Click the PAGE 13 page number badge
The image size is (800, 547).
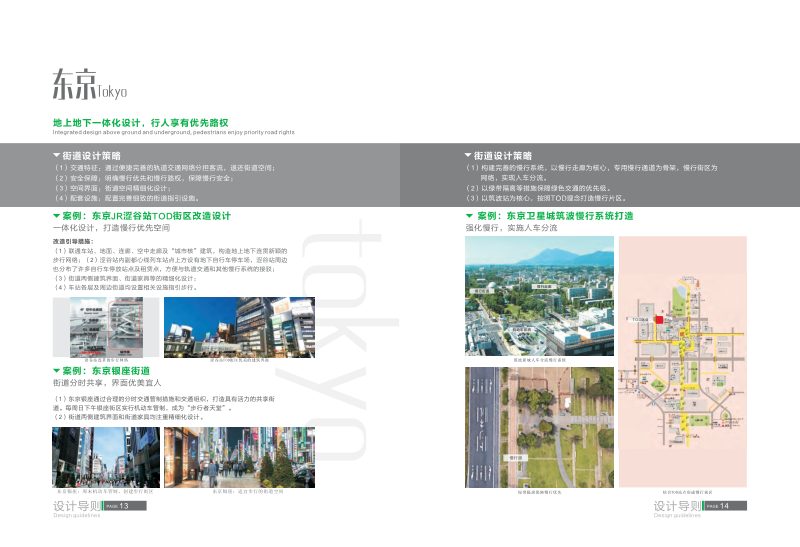click(x=124, y=506)
